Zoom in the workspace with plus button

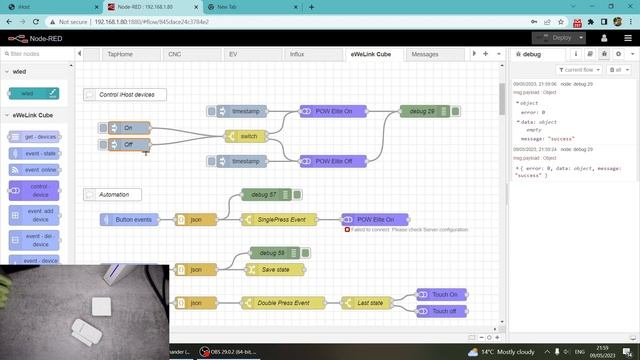(497, 338)
